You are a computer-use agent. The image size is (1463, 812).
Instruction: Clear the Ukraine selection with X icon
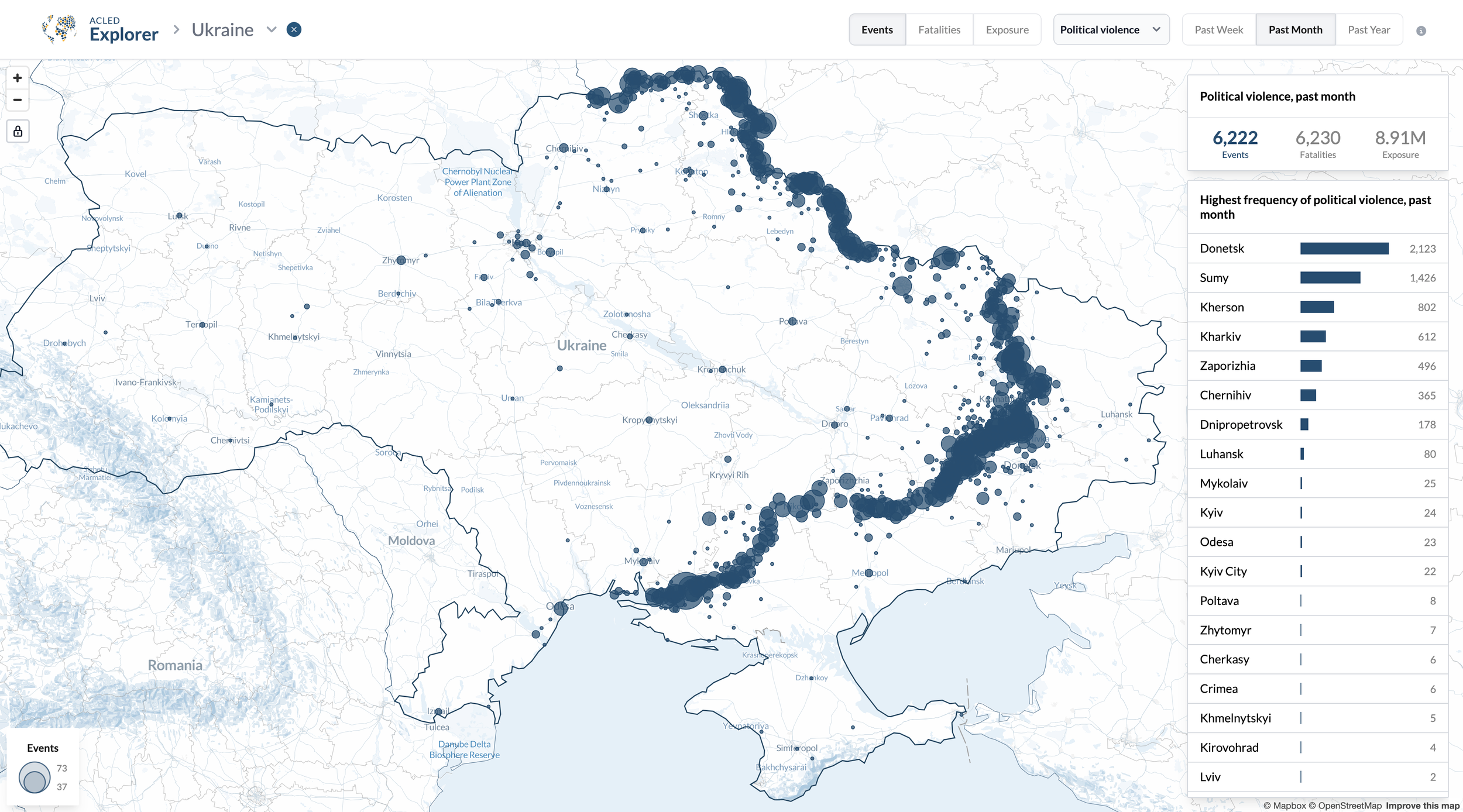(294, 30)
